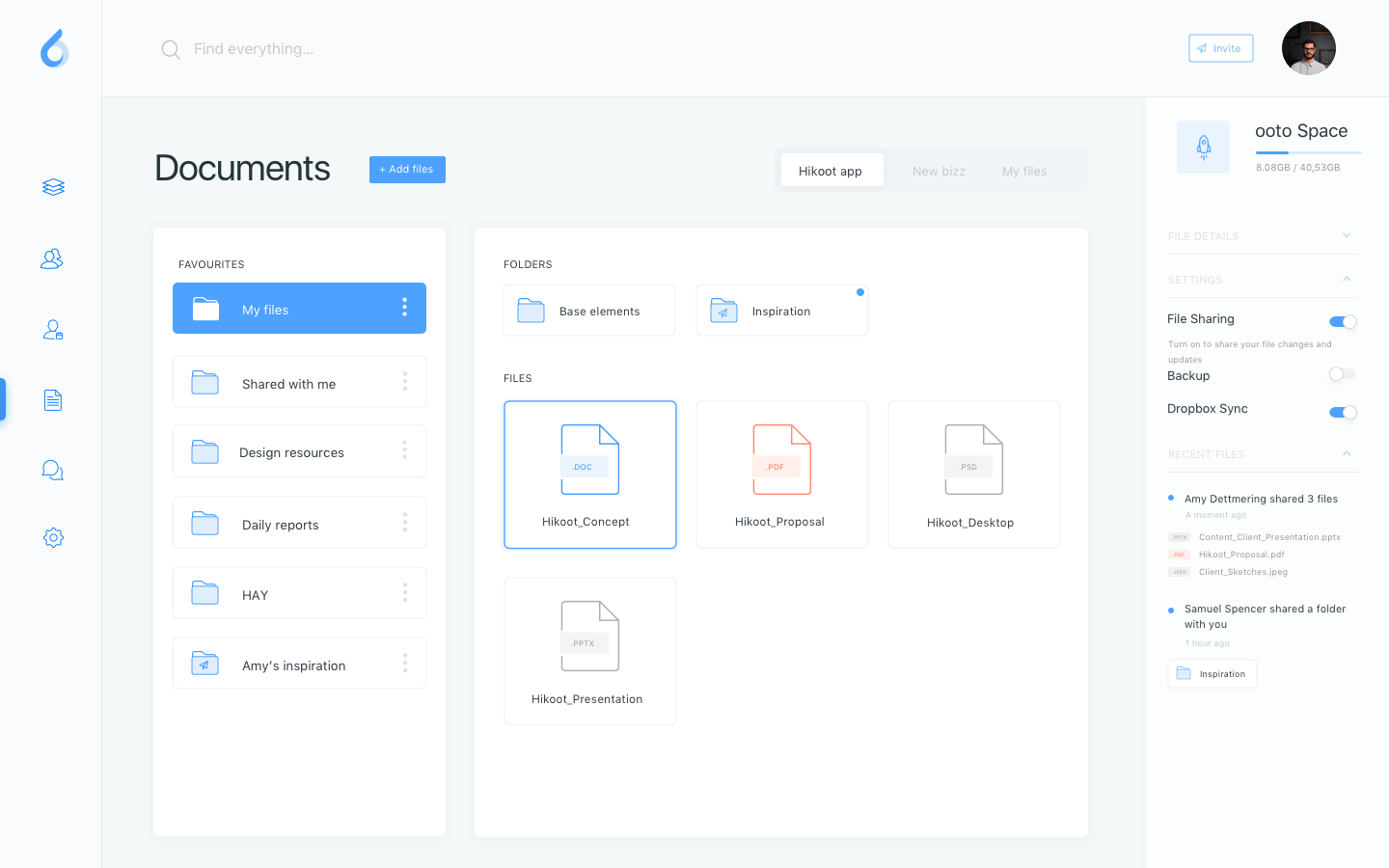
Task: Open the Shared with me three-dot menu
Action: (405, 382)
